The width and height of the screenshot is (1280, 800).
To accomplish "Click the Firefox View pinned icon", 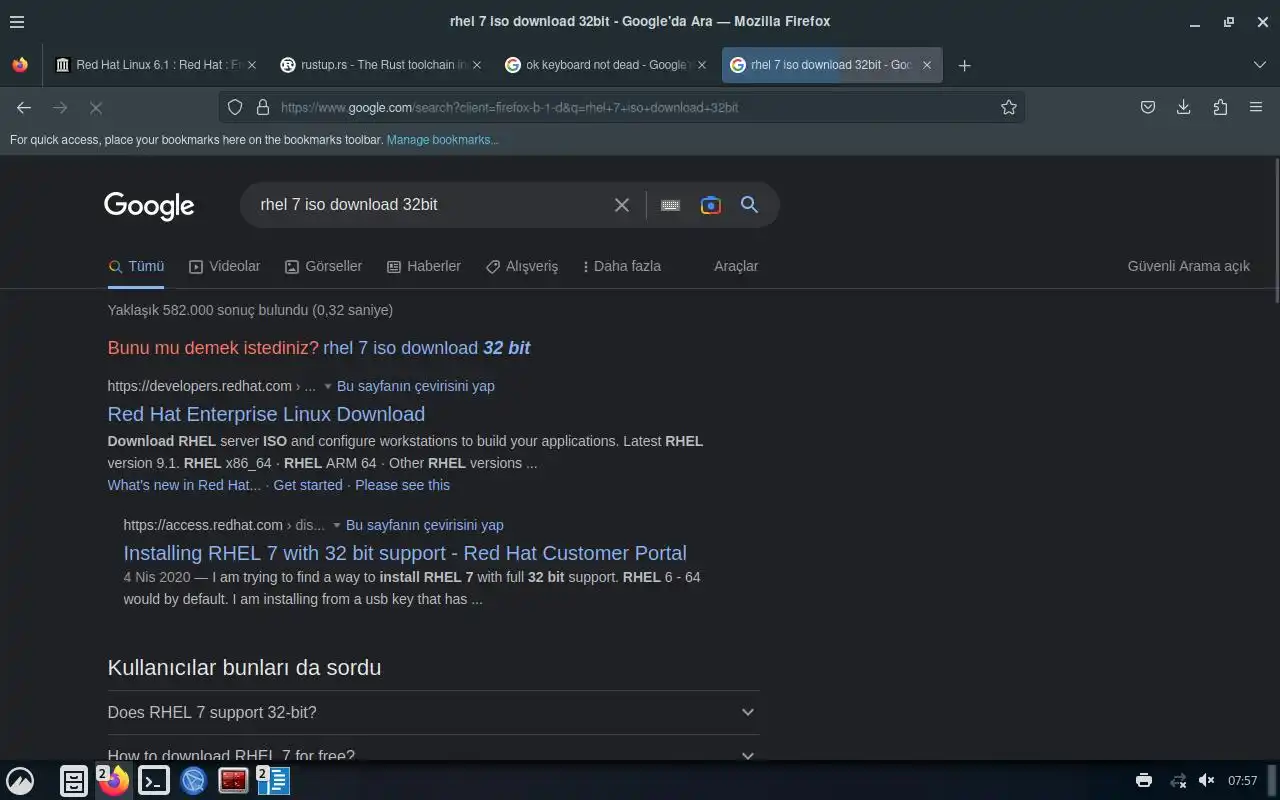I will 20,65.
